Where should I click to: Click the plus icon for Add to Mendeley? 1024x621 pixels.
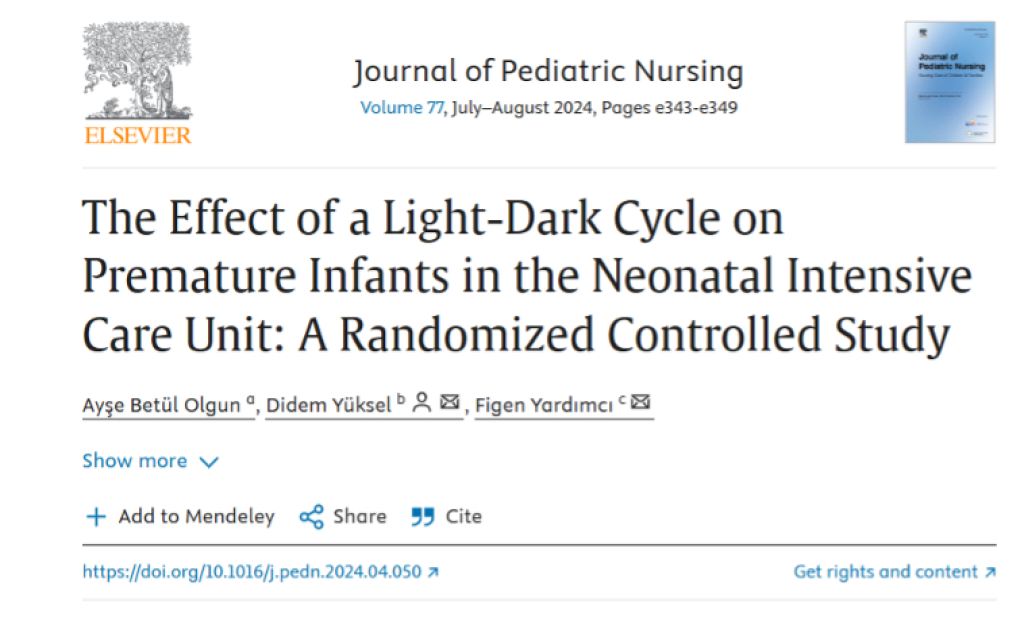tap(96, 517)
